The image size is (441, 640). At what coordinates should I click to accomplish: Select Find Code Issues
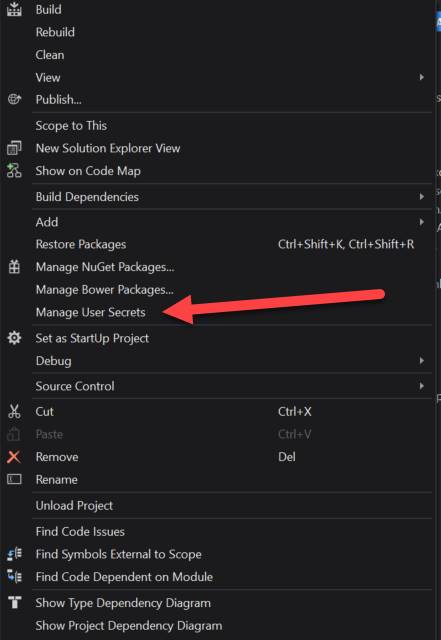click(80, 531)
